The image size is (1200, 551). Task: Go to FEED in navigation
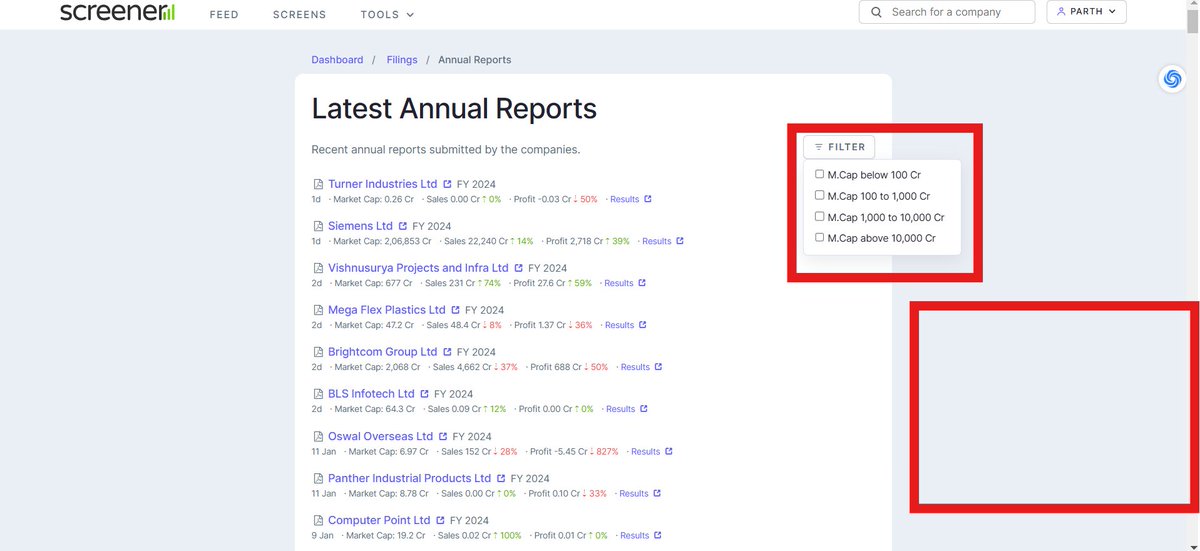[x=224, y=15]
